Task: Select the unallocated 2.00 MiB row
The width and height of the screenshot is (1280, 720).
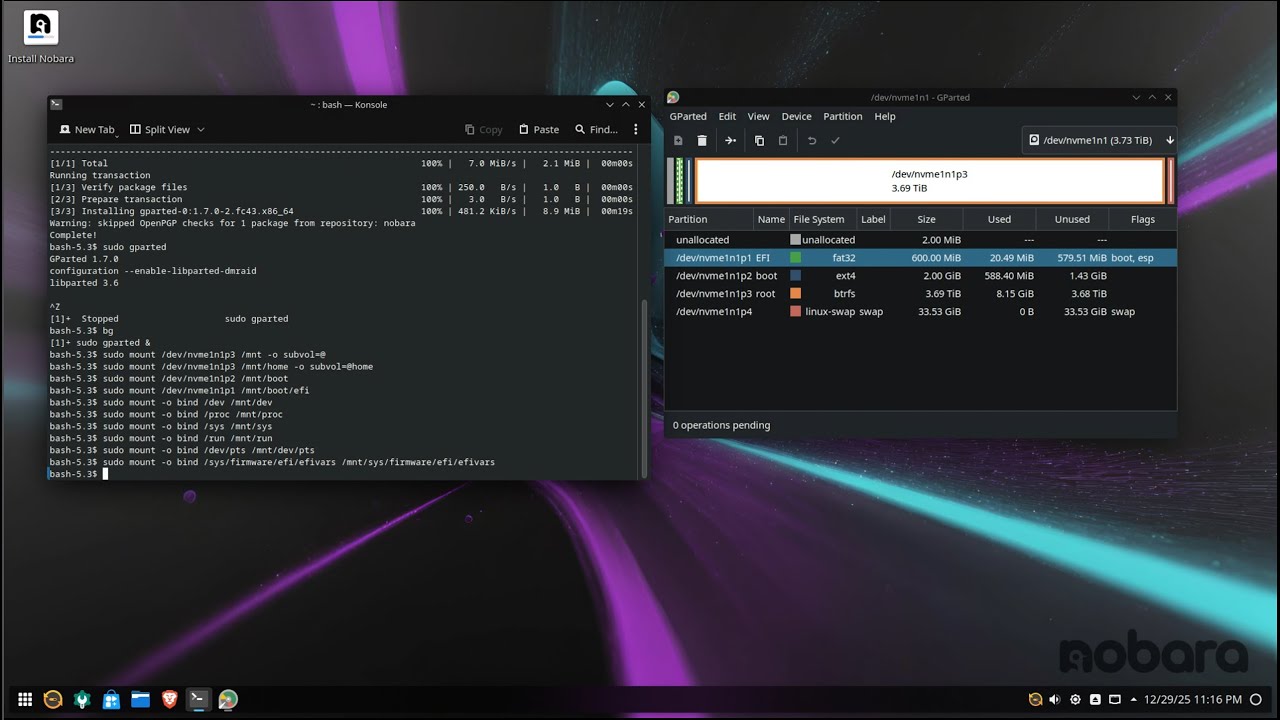Action: 920,240
